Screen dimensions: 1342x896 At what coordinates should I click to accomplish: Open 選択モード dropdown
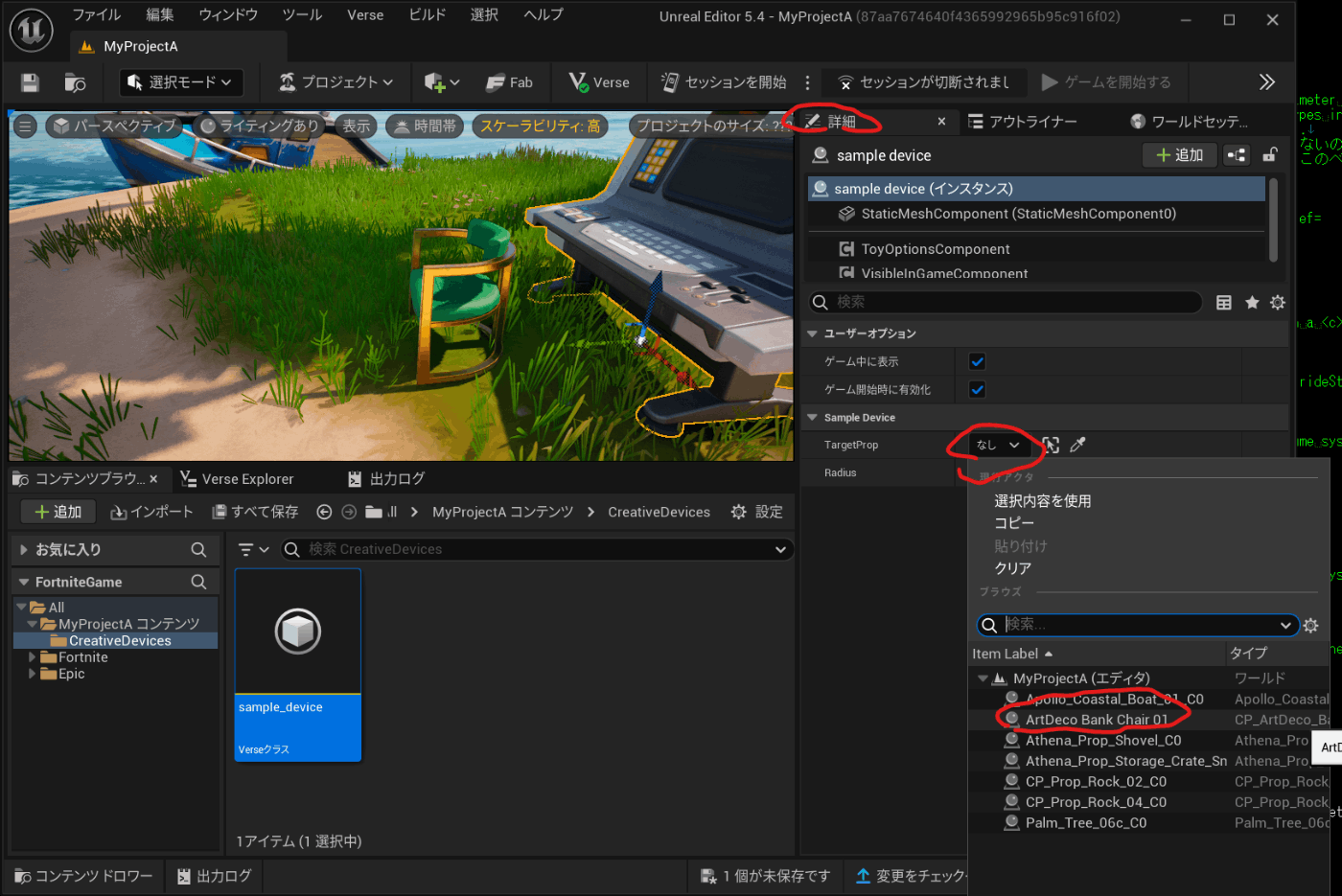click(180, 82)
